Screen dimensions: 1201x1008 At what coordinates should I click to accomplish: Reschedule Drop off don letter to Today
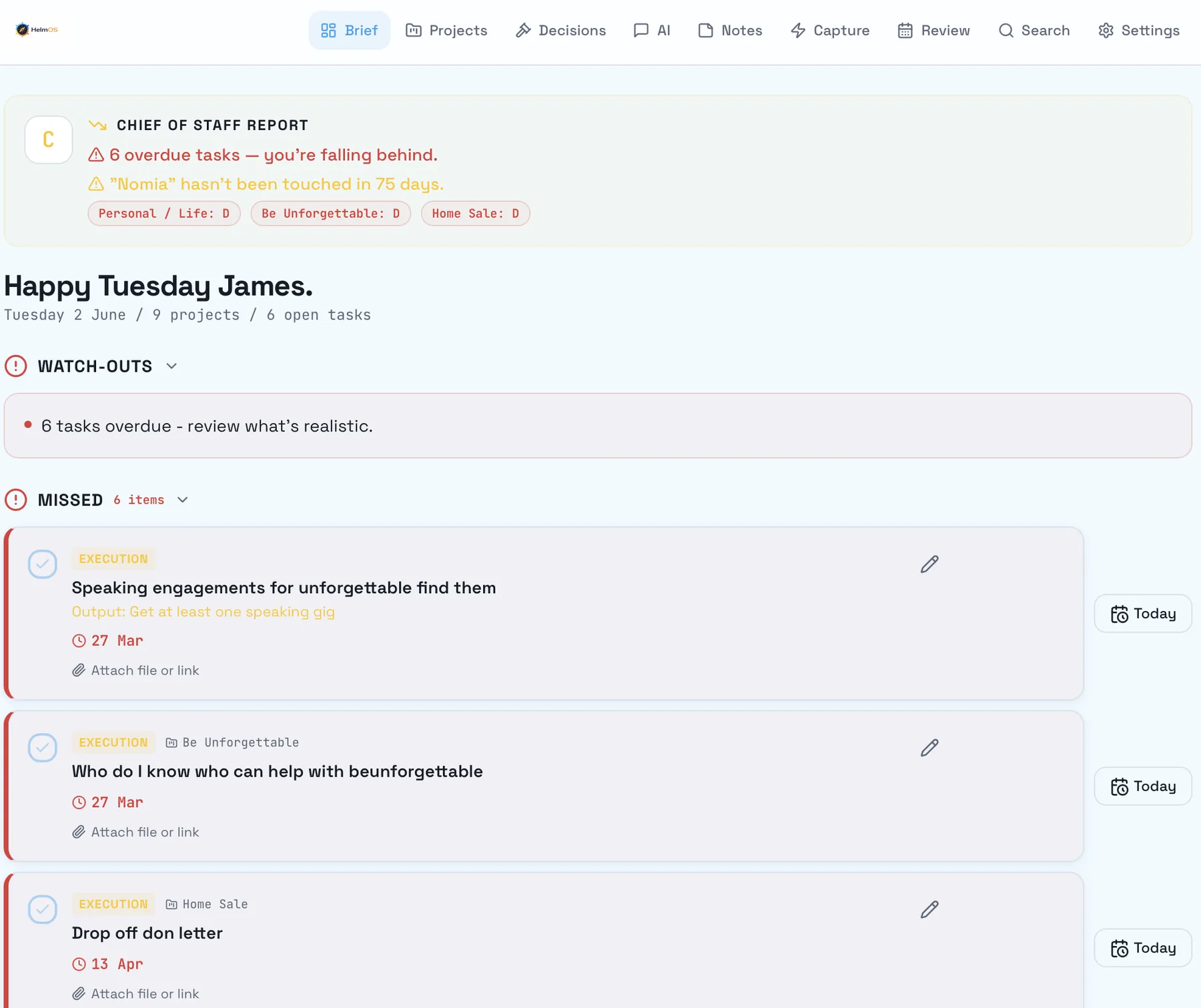coord(1143,948)
